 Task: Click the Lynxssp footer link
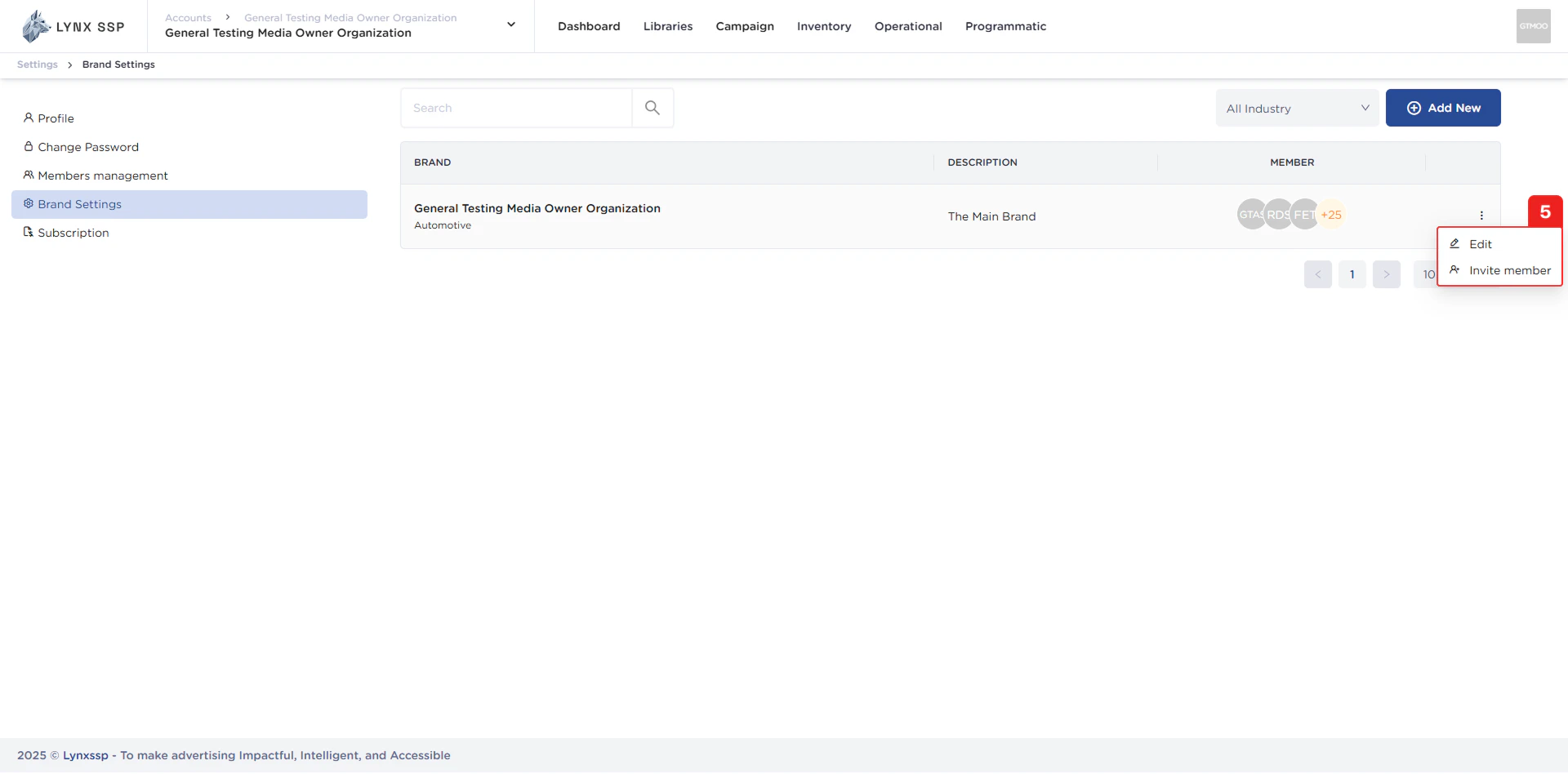[86, 756]
